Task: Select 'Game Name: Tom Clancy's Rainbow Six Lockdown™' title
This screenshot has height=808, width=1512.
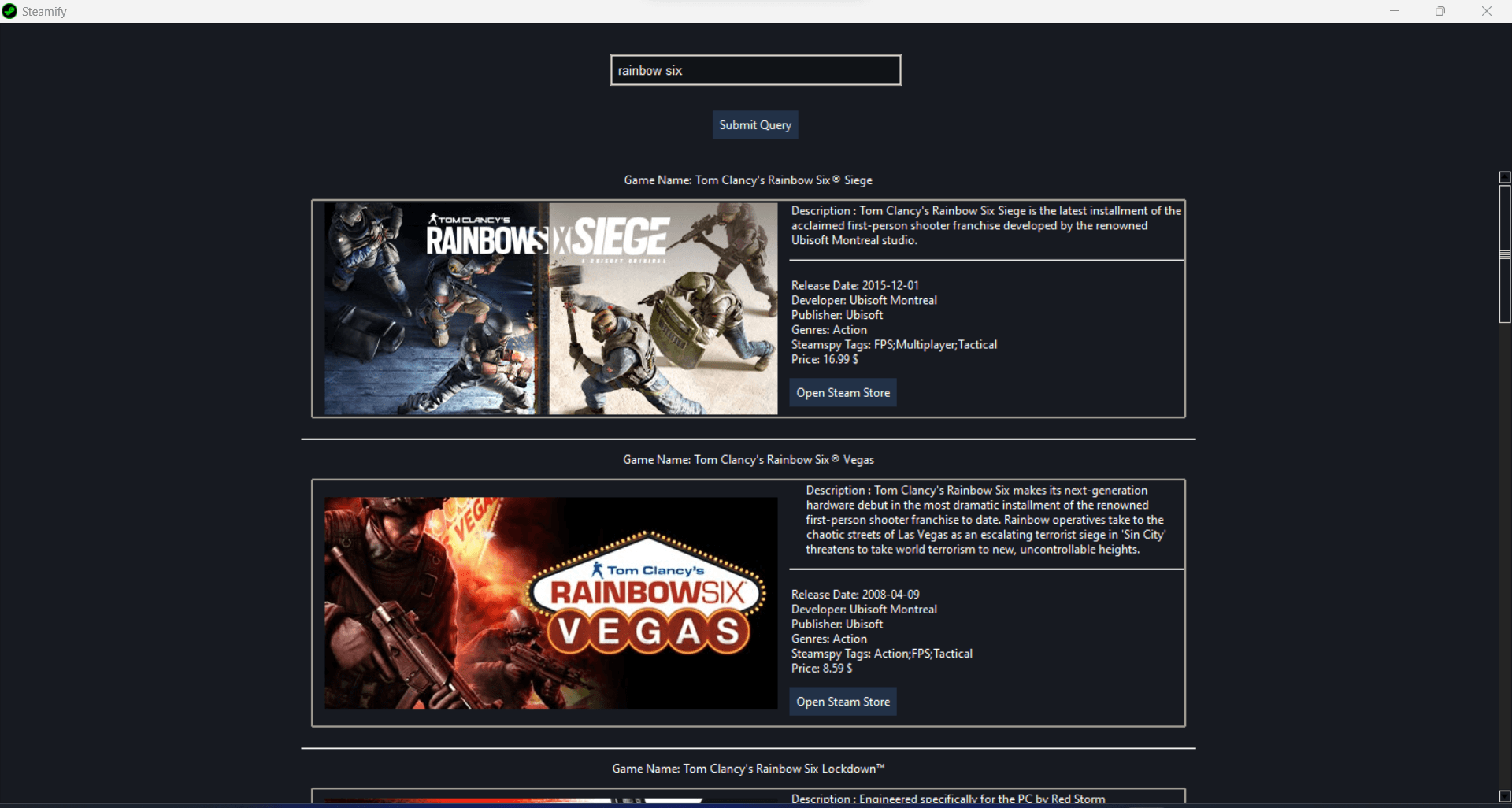Action: click(x=748, y=769)
